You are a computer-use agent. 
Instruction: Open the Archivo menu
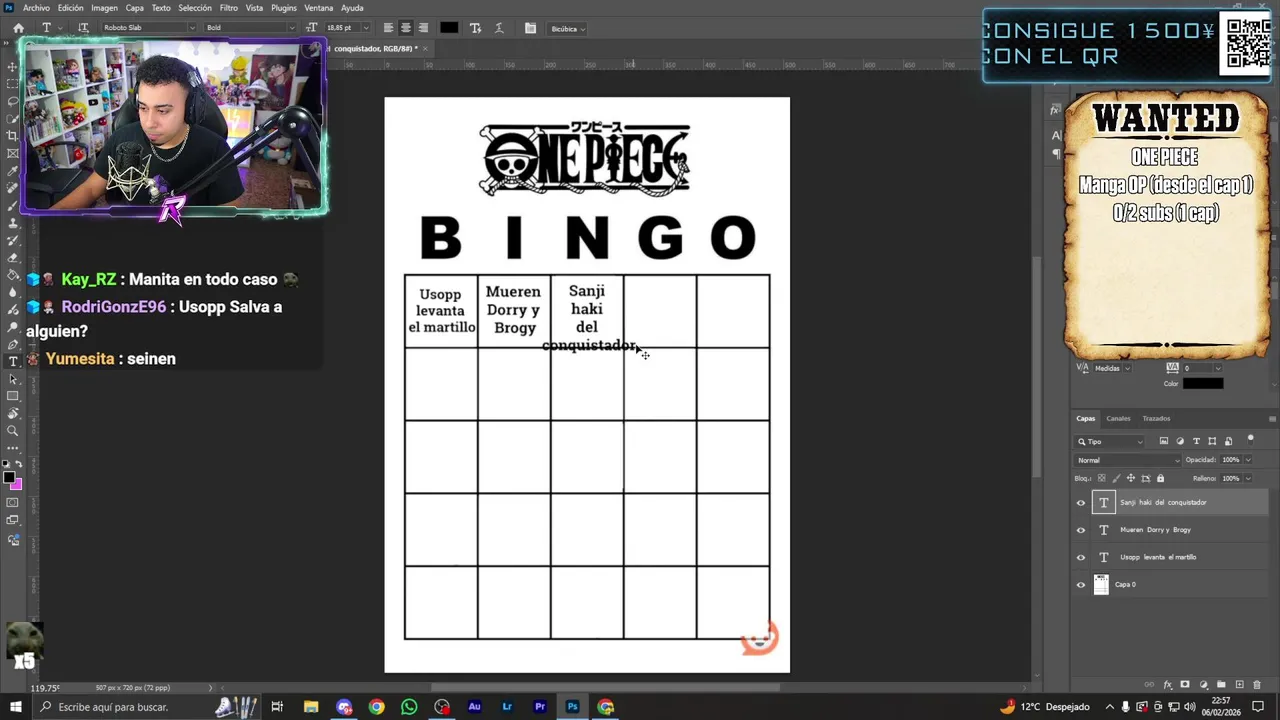coord(36,7)
